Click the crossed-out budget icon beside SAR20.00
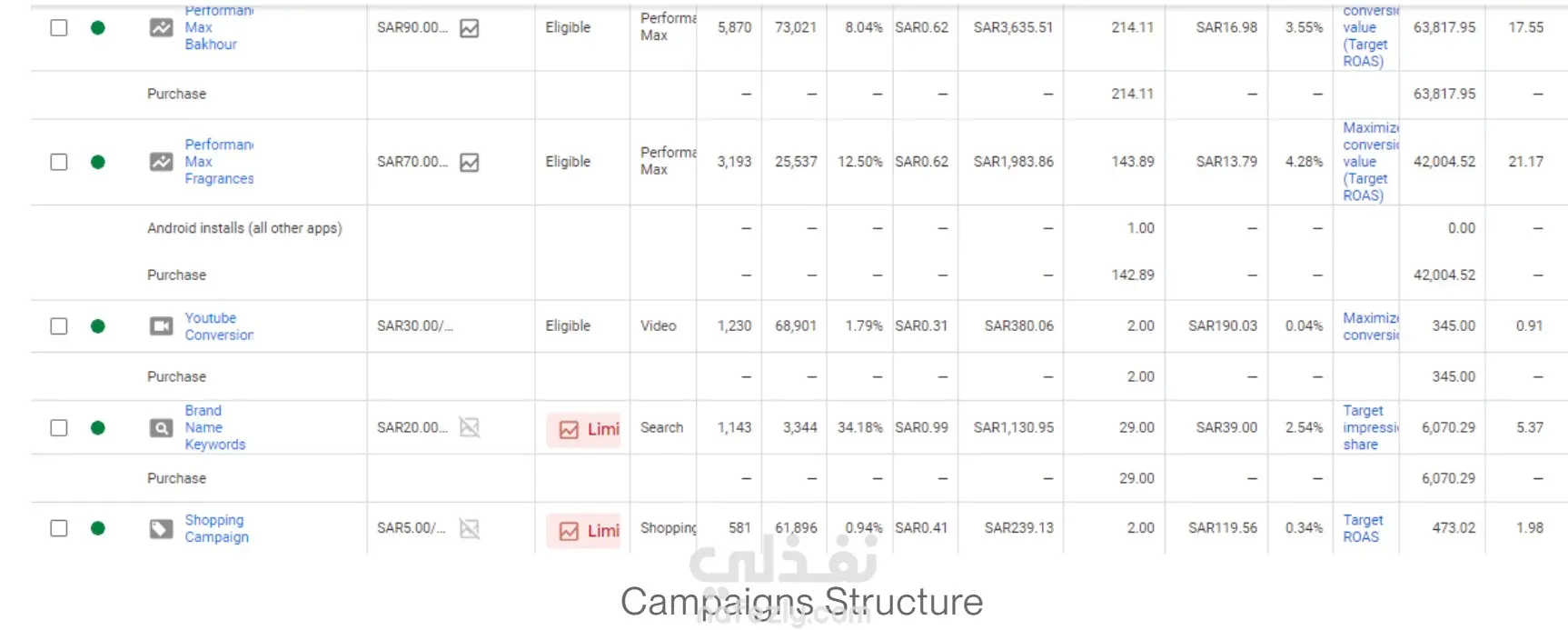This screenshot has width=1568, height=630. click(x=470, y=427)
